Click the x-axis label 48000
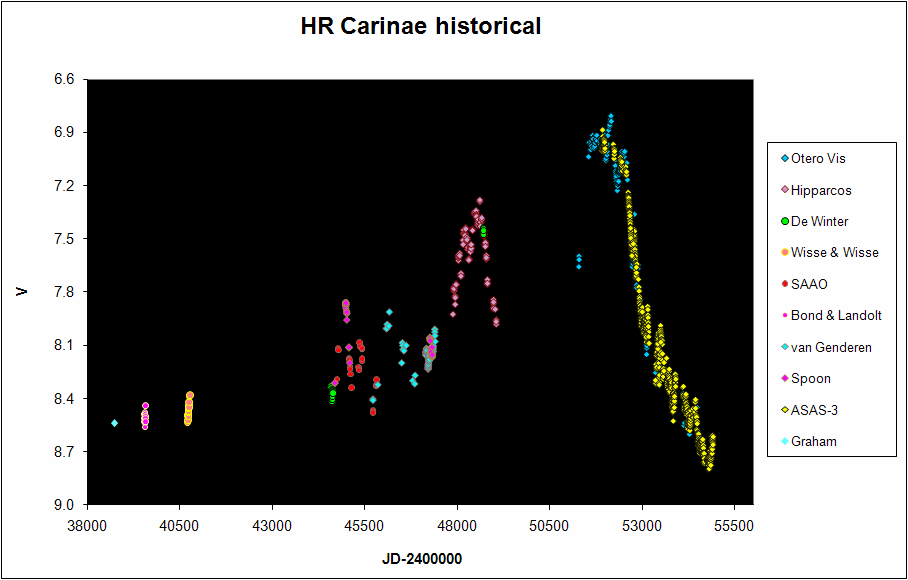Screen dimensions: 908x580 coord(457,526)
